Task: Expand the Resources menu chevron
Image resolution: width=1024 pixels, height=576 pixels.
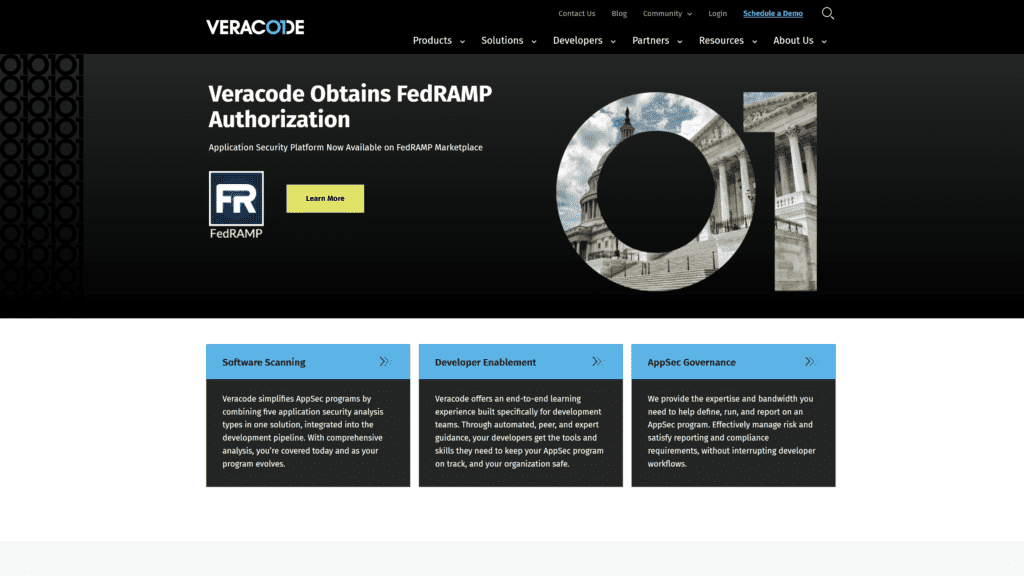Action: (x=755, y=42)
